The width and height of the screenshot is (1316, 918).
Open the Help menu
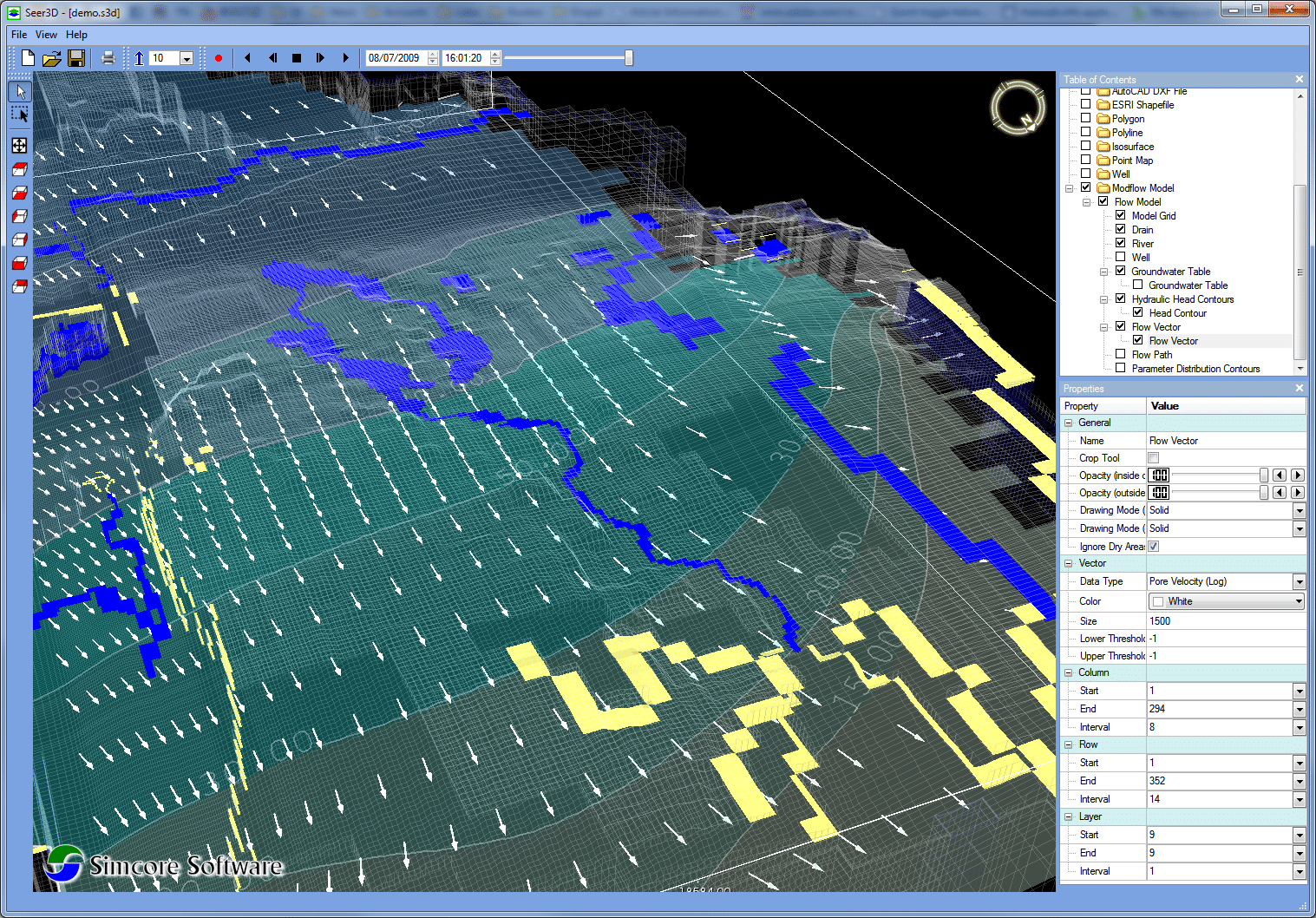click(76, 35)
